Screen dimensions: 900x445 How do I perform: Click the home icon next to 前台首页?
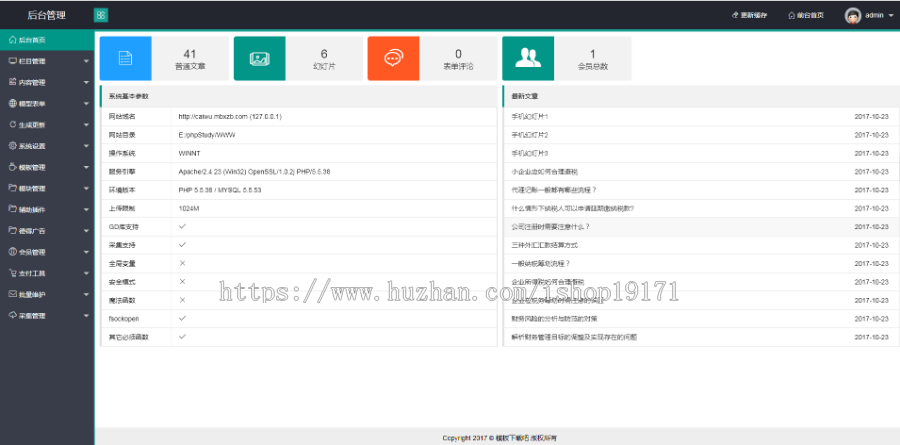792,16
